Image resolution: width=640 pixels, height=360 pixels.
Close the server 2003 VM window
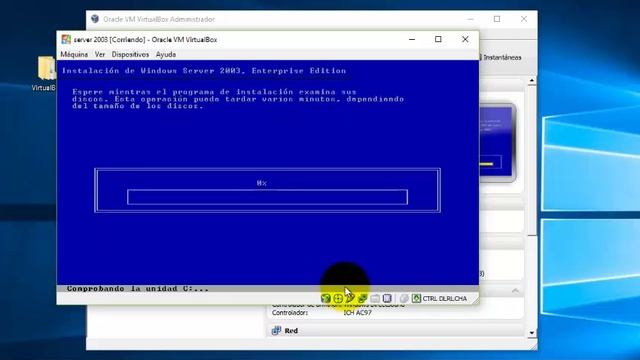tap(465, 39)
